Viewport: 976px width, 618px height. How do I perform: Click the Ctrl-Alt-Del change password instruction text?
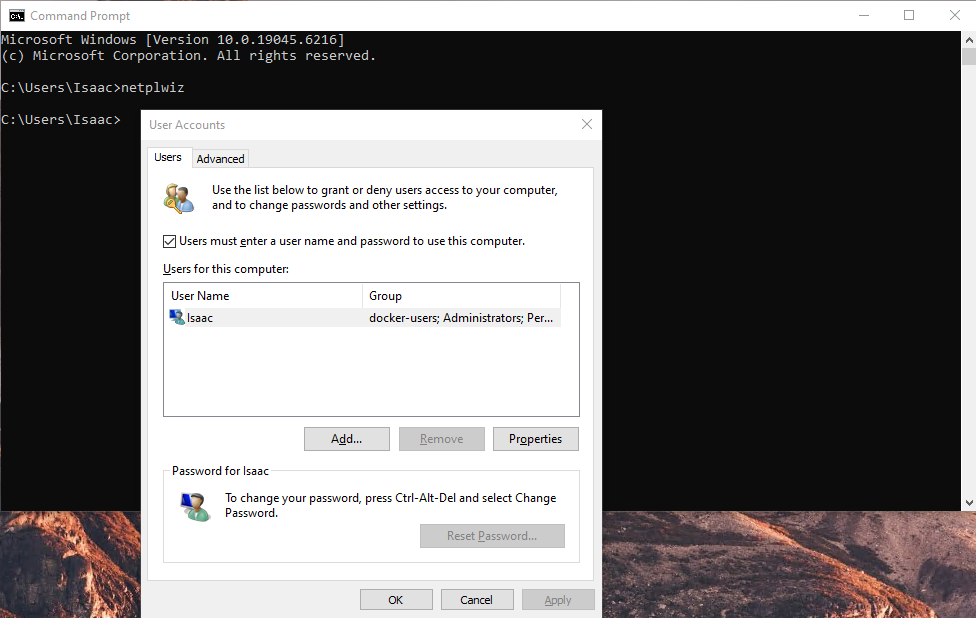click(390, 505)
